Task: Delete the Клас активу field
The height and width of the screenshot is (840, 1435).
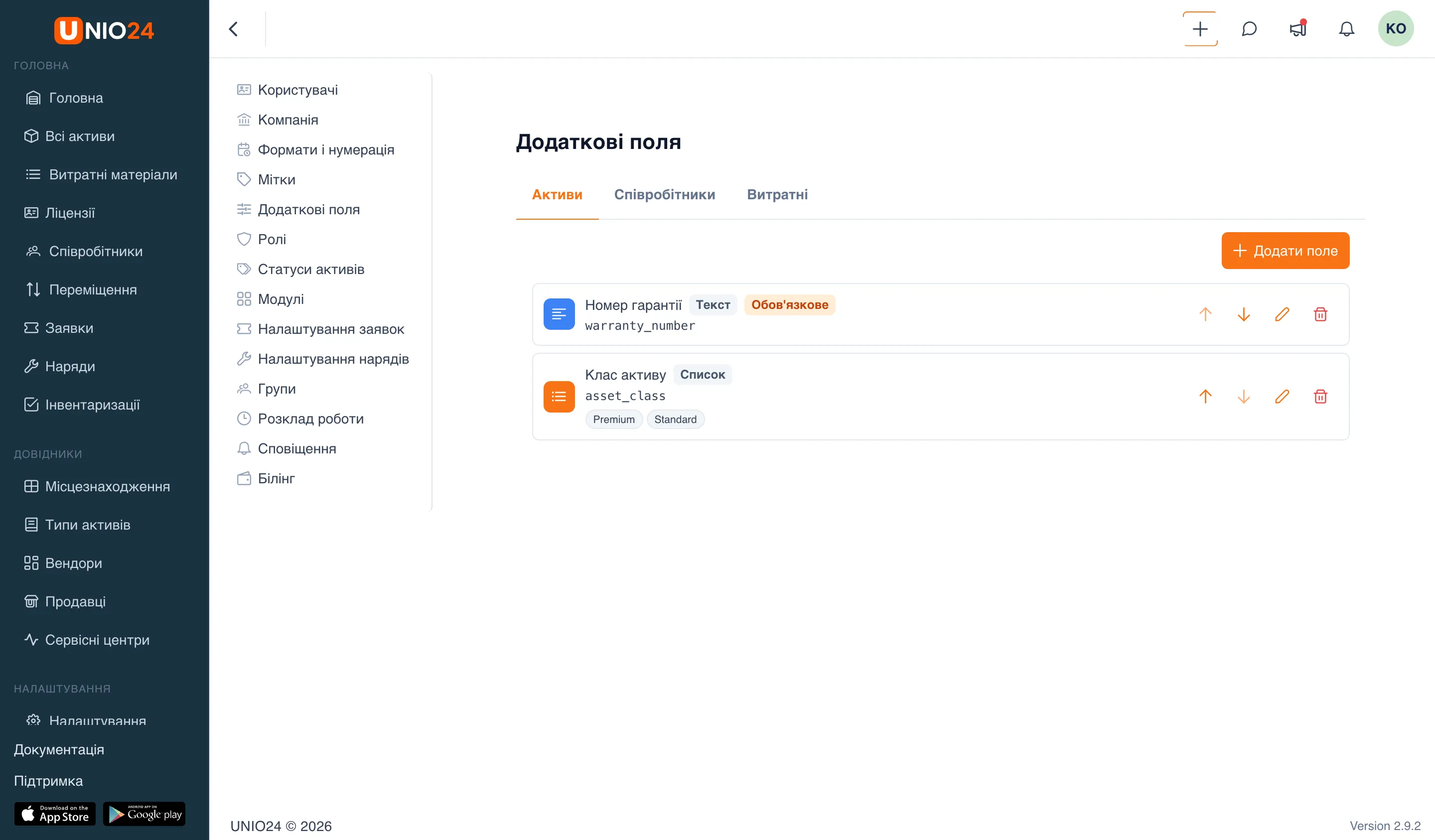Action: click(1320, 397)
